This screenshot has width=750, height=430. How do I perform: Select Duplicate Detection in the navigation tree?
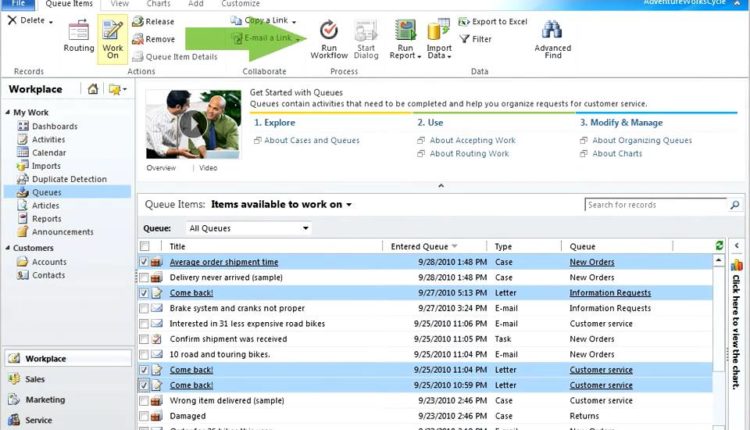click(x=69, y=179)
